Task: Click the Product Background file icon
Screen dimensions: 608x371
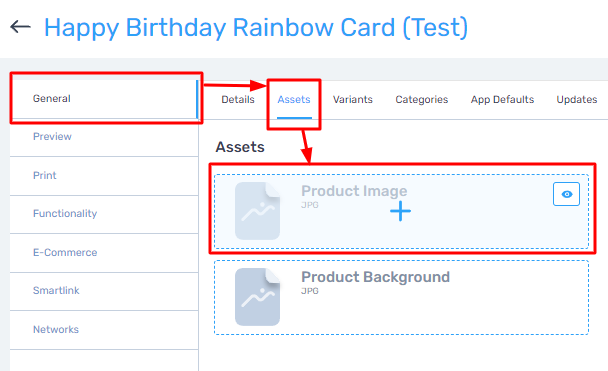Action: [257, 297]
